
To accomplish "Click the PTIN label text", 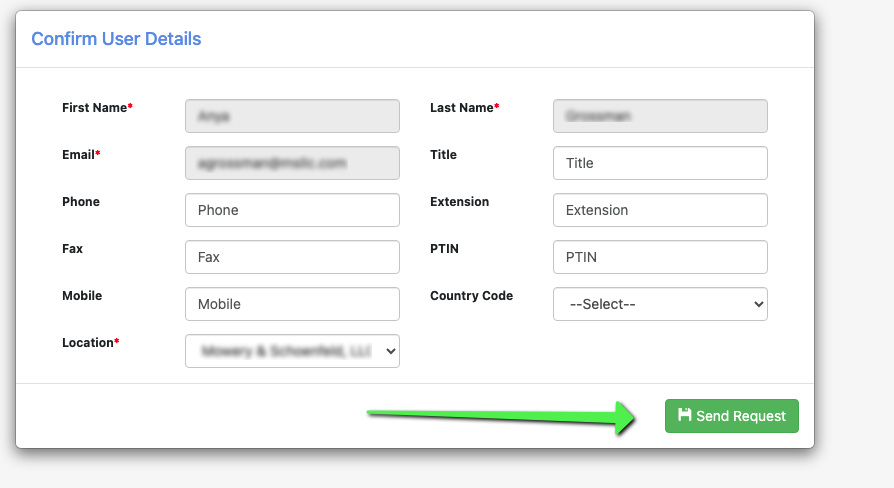I will coord(444,249).
